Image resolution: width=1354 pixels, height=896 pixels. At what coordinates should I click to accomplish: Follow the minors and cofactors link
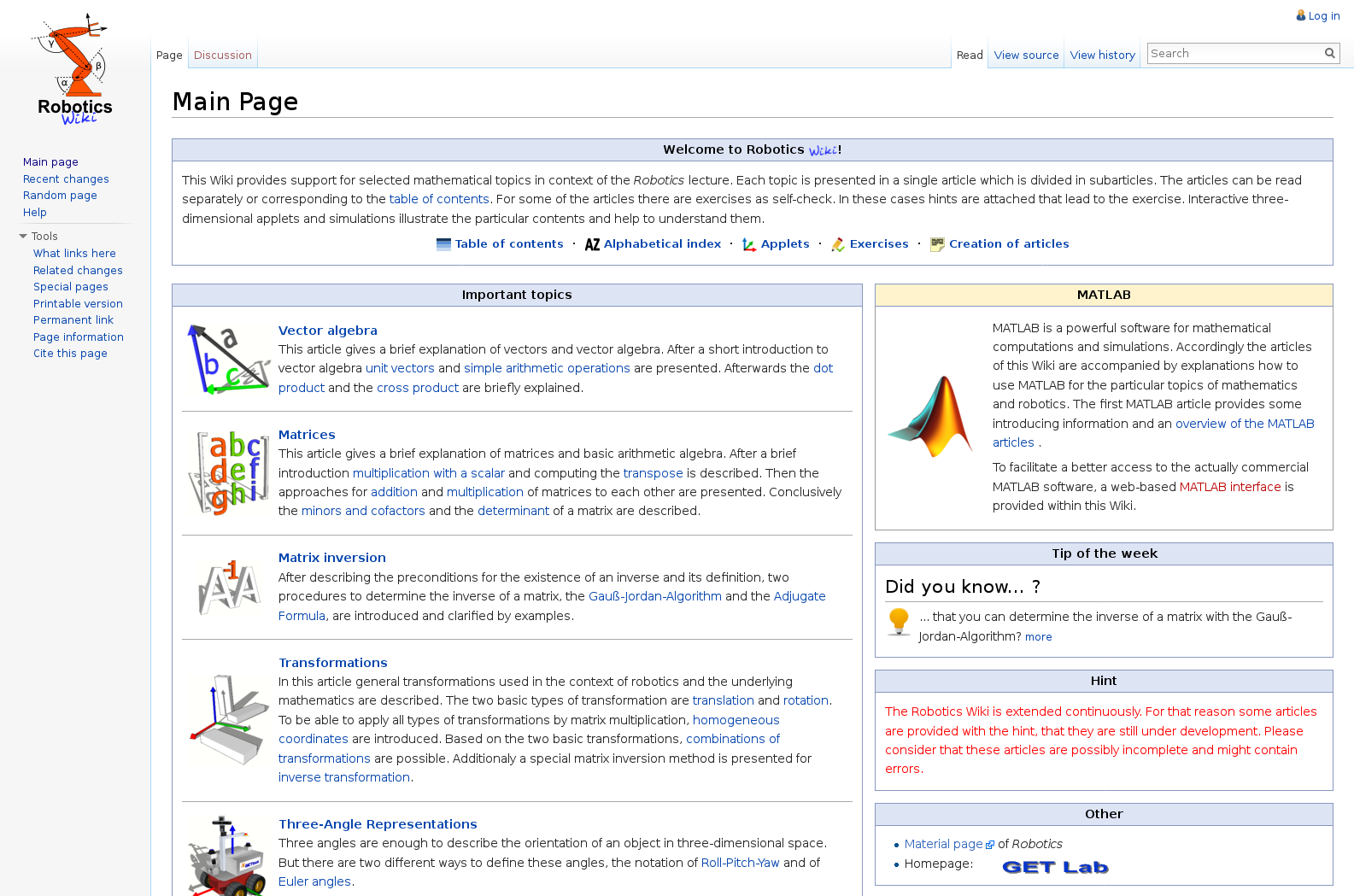point(363,511)
